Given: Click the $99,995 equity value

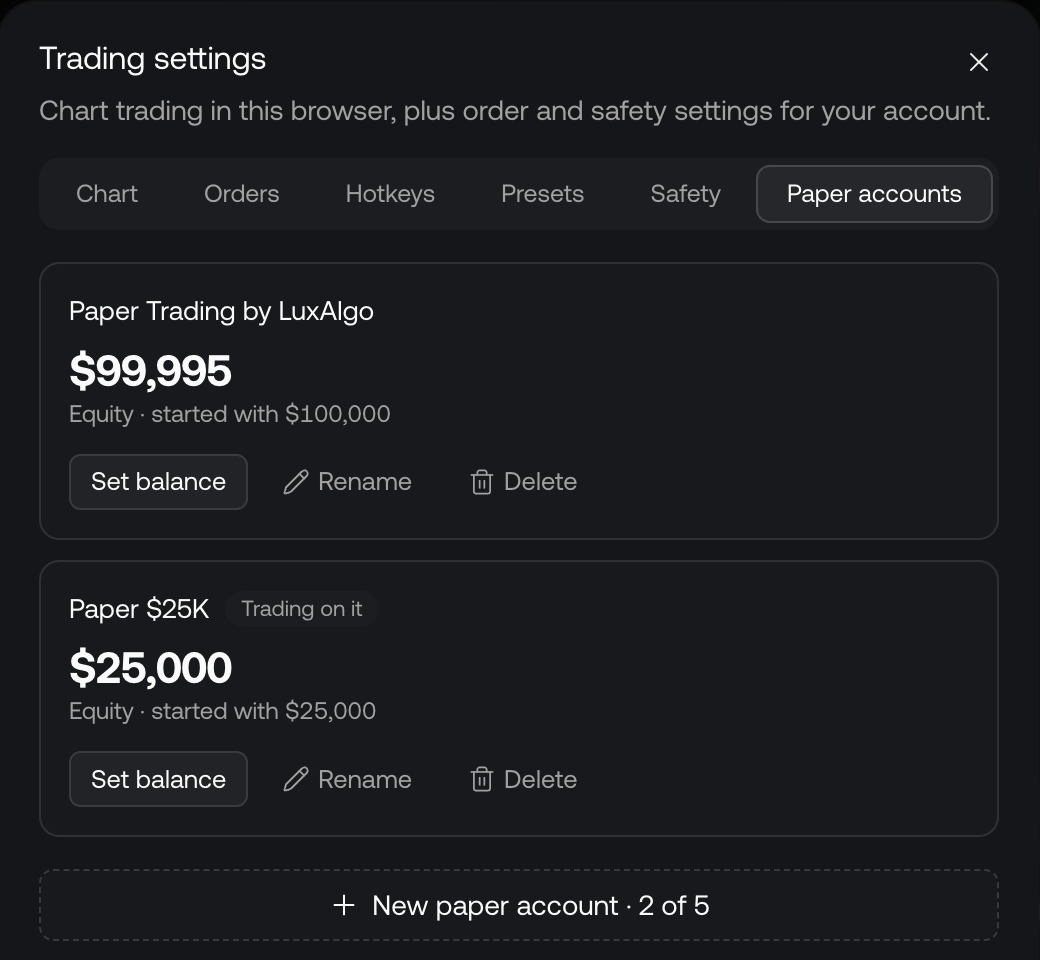Looking at the screenshot, I should click(x=151, y=370).
